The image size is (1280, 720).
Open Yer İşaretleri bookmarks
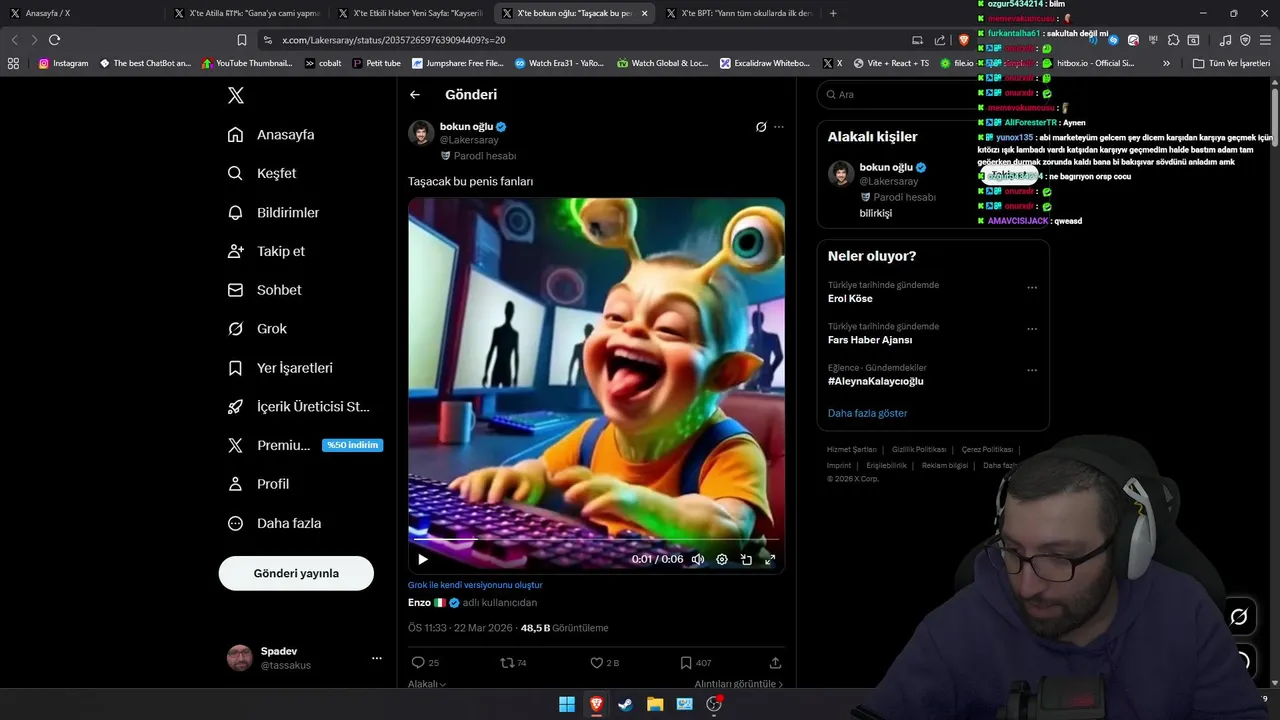click(x=280, y=368)
